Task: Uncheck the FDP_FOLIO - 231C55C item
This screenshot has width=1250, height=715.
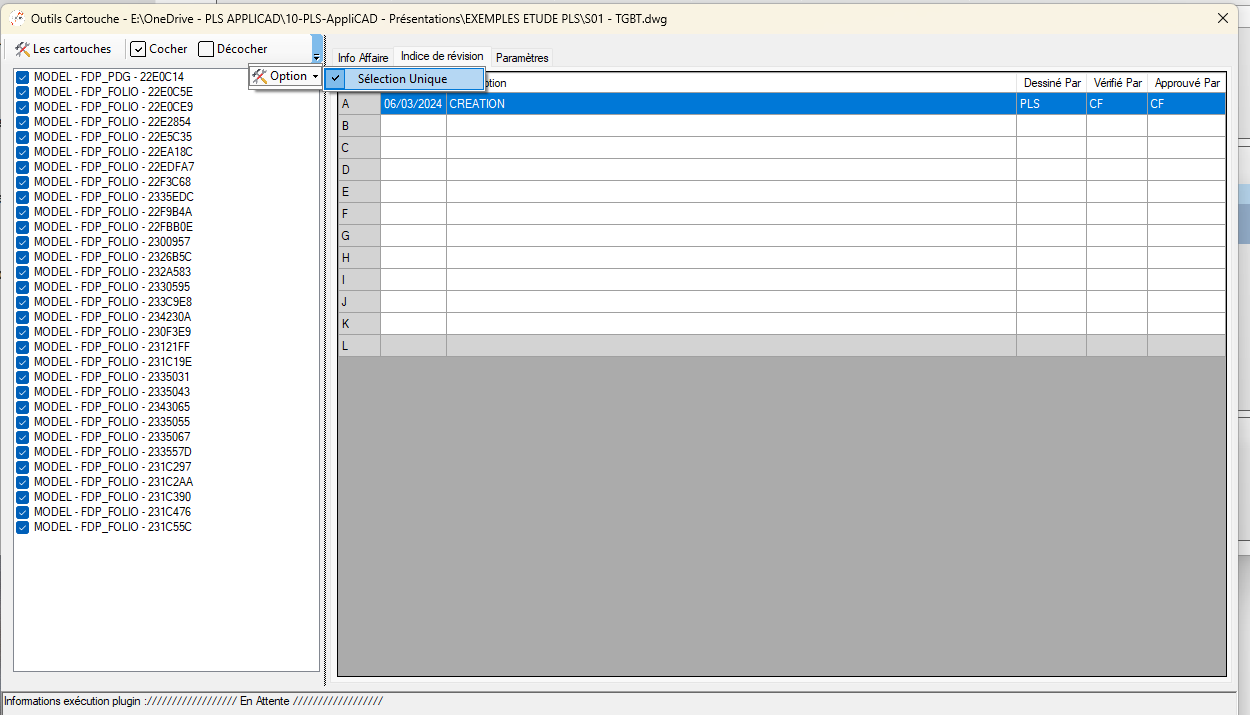Action: pyautogui.click(x=22, y=527)
